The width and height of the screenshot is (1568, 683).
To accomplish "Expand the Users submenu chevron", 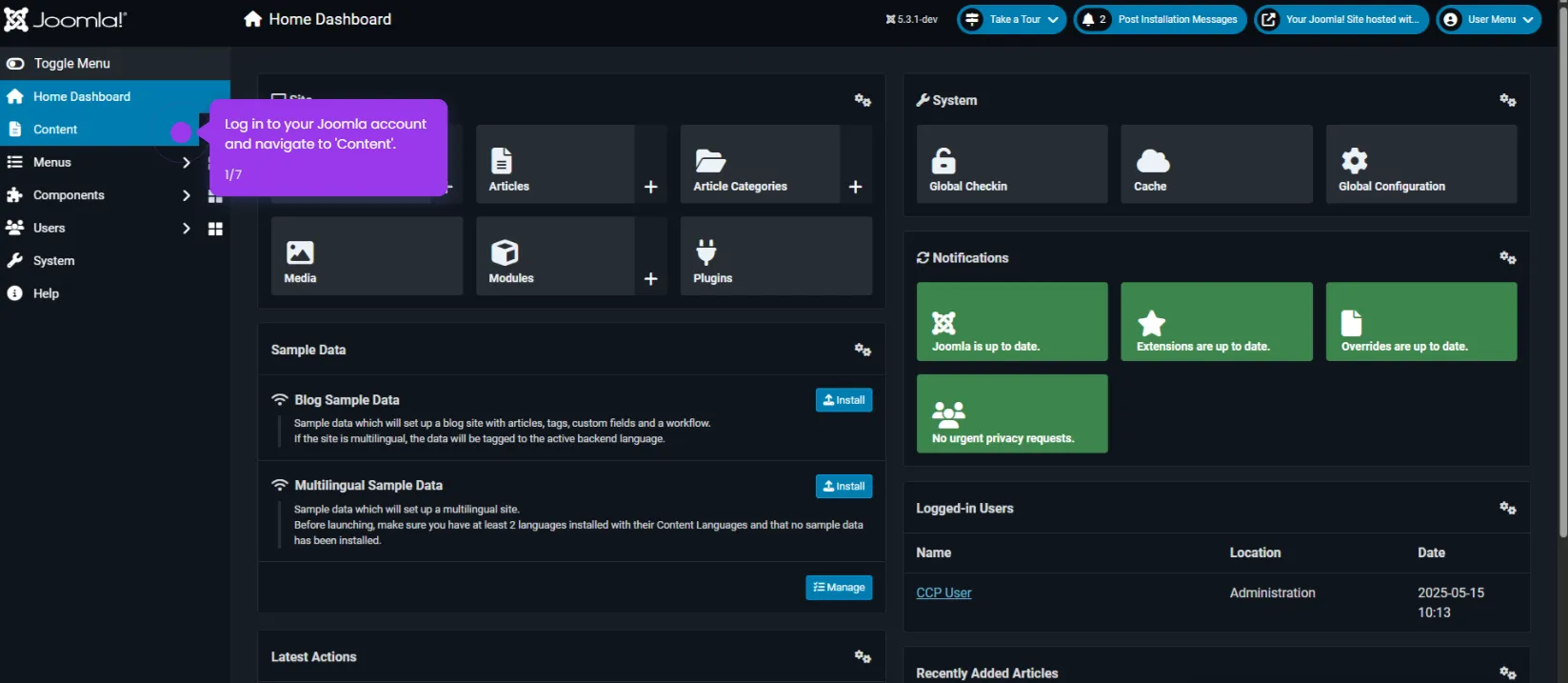I will (186, 229).
